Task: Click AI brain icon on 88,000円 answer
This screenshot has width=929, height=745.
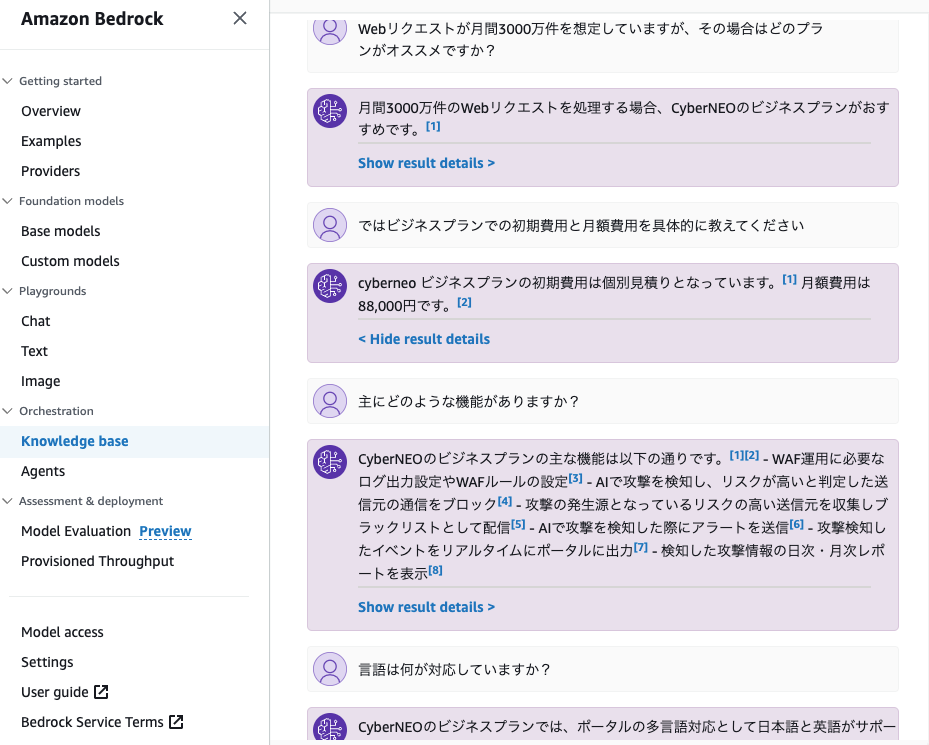Action: click(x=330, y=286)
